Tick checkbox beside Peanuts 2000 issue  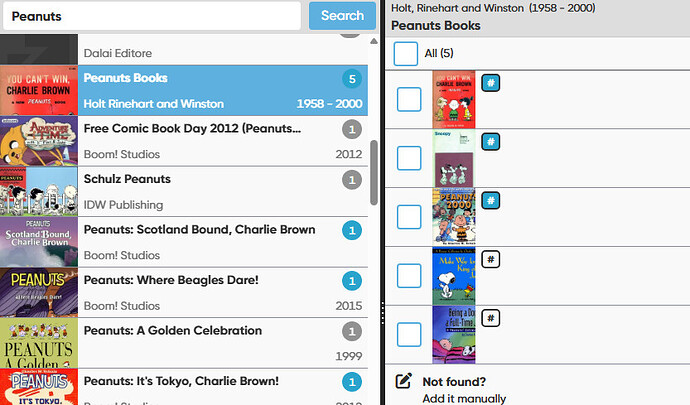click(409, 217)
